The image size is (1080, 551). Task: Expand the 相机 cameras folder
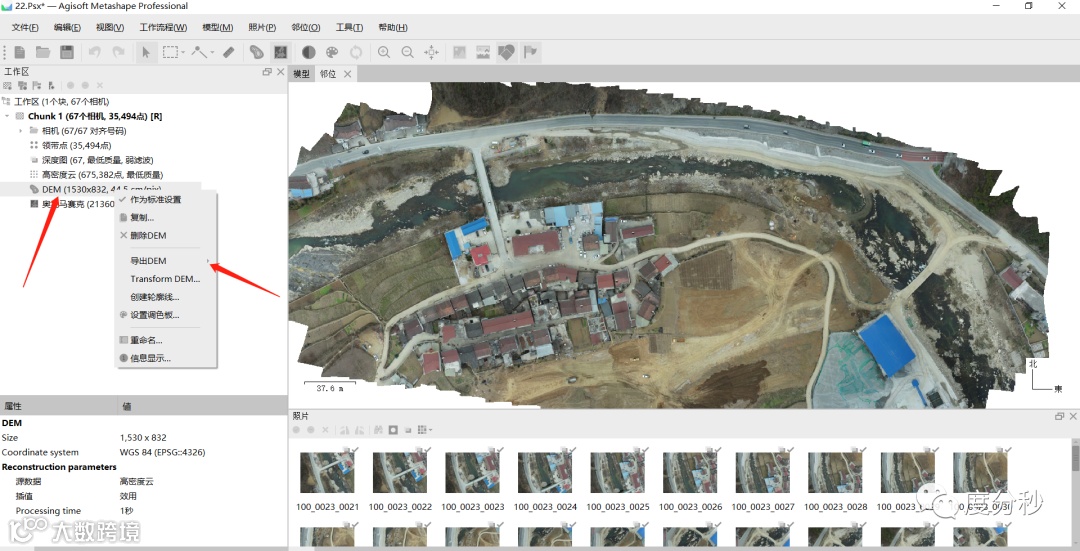(20, 131)
